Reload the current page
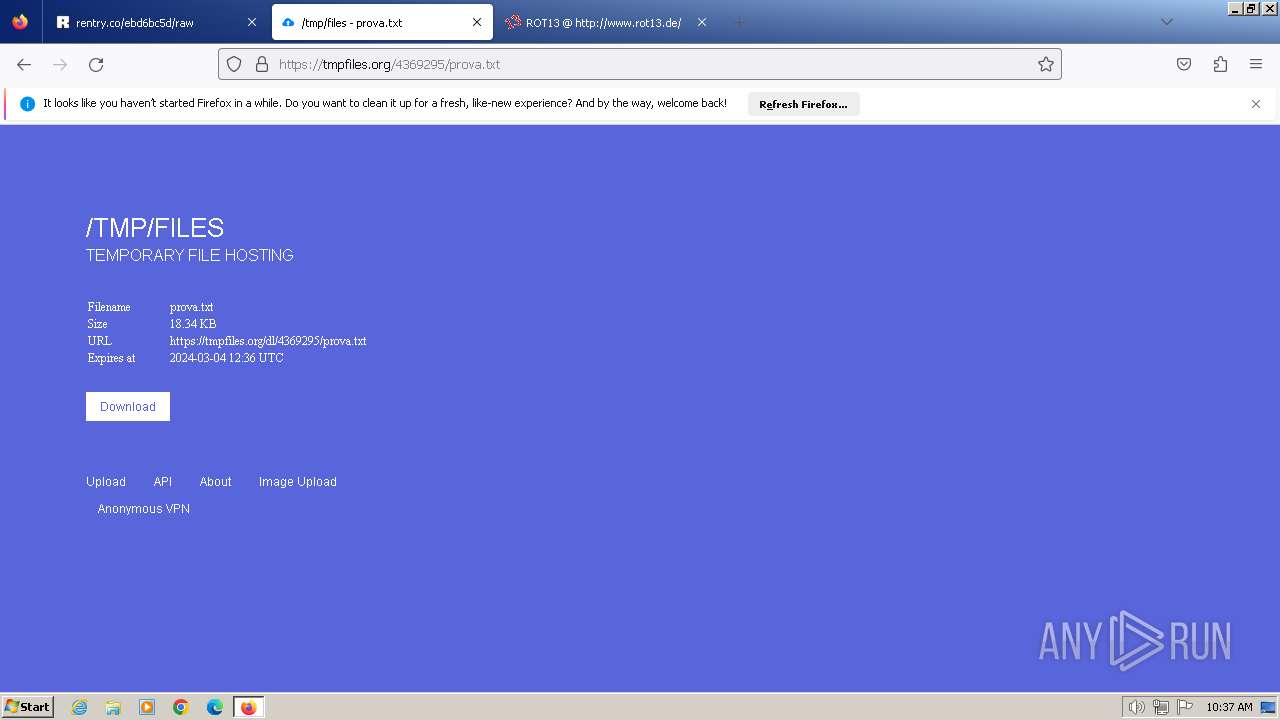This screenshot has height=720, width=1280. (96, 64)
